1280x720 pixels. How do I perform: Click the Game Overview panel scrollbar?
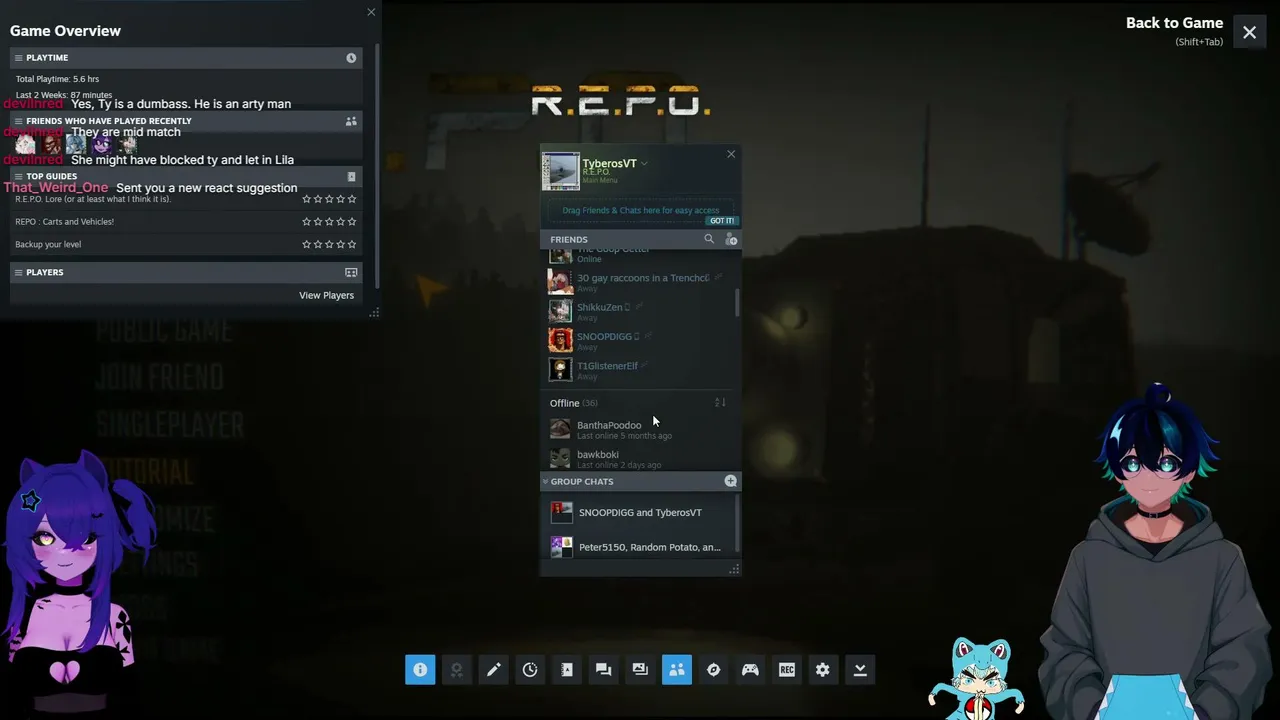pos(377,165)
